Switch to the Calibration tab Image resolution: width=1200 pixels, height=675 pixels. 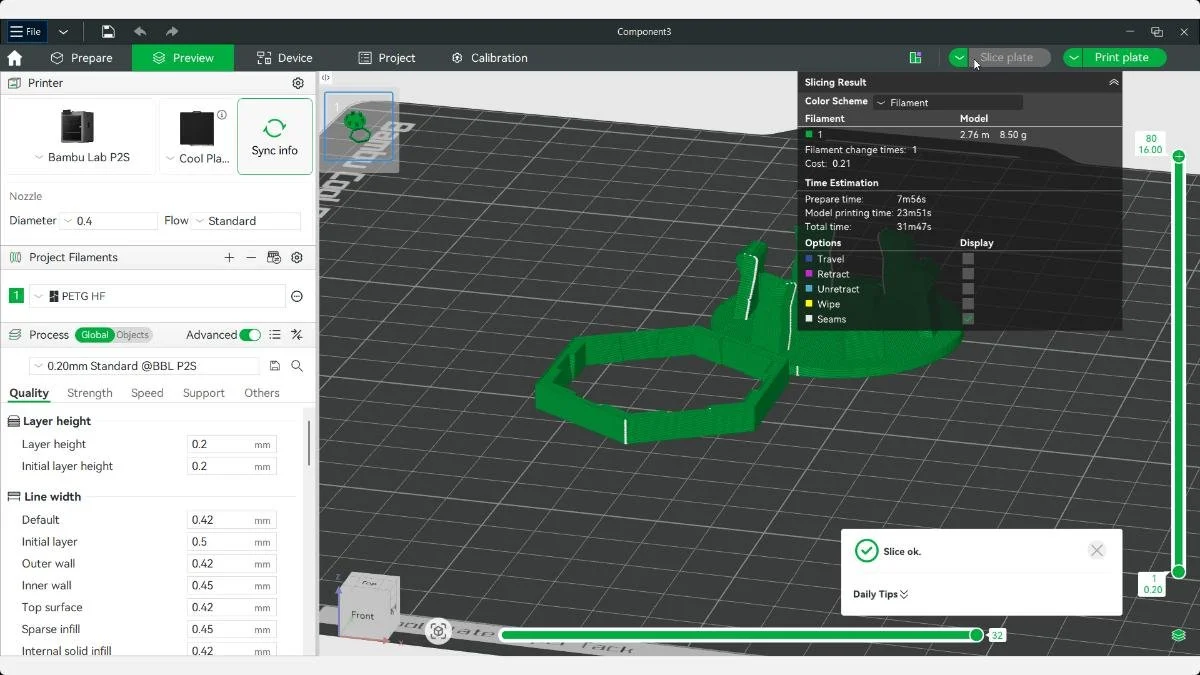(x=489, y=58)
